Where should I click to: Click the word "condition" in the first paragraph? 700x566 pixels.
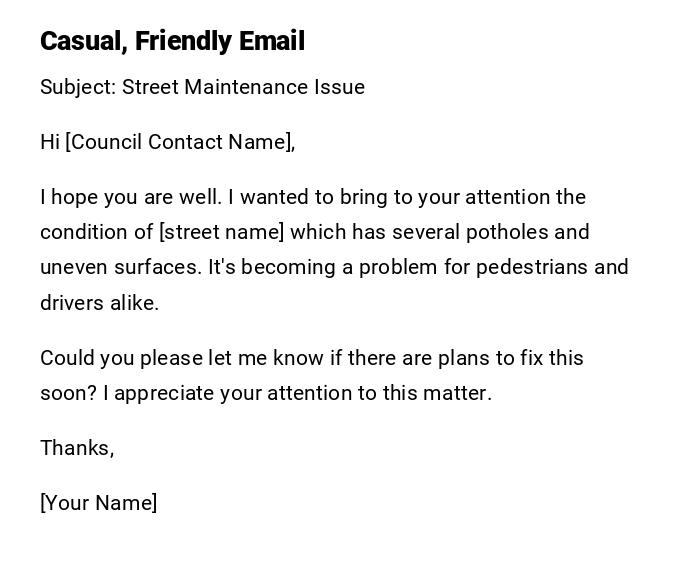tap(83, 232)
